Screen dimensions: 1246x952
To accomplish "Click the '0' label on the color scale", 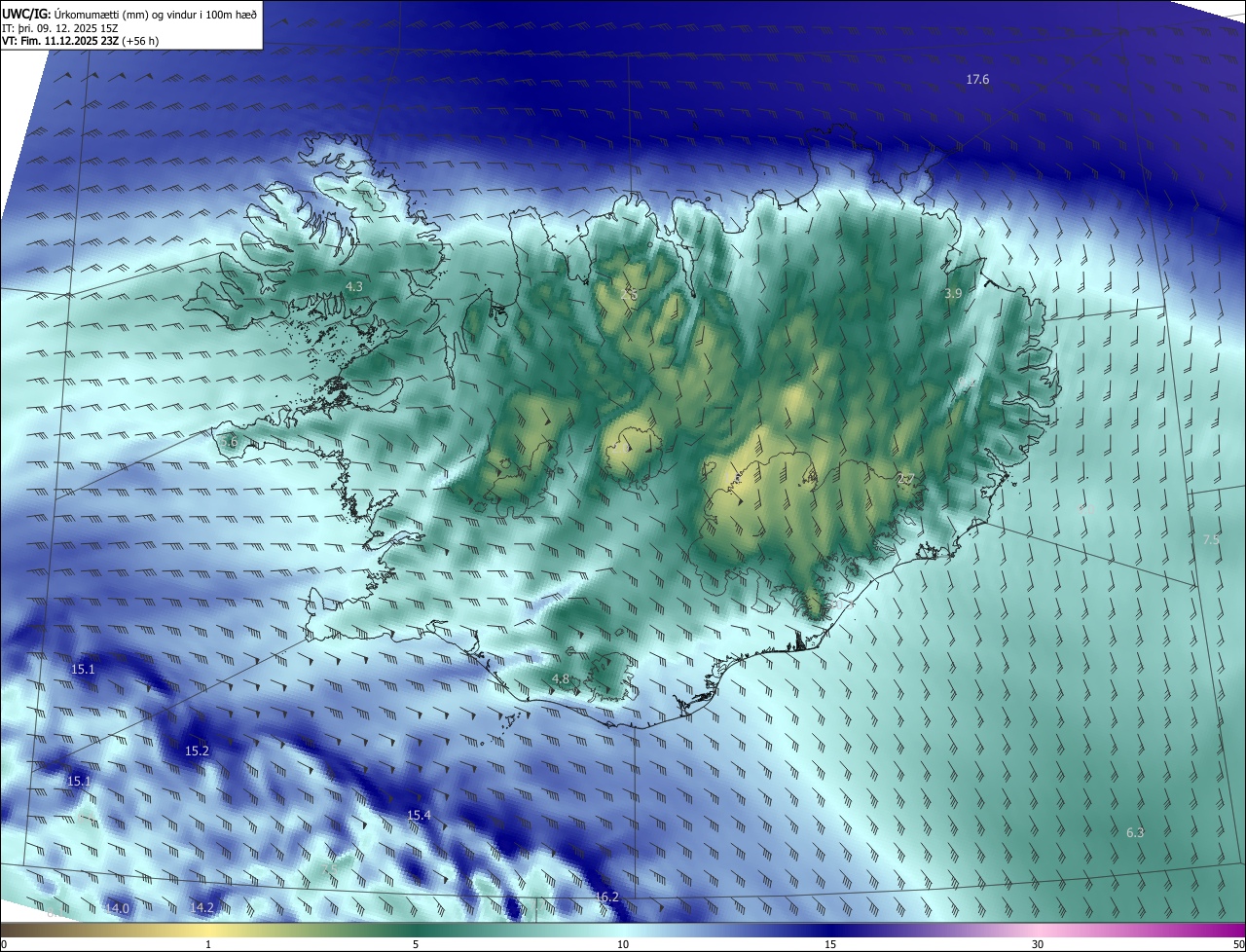I will 4,944.
